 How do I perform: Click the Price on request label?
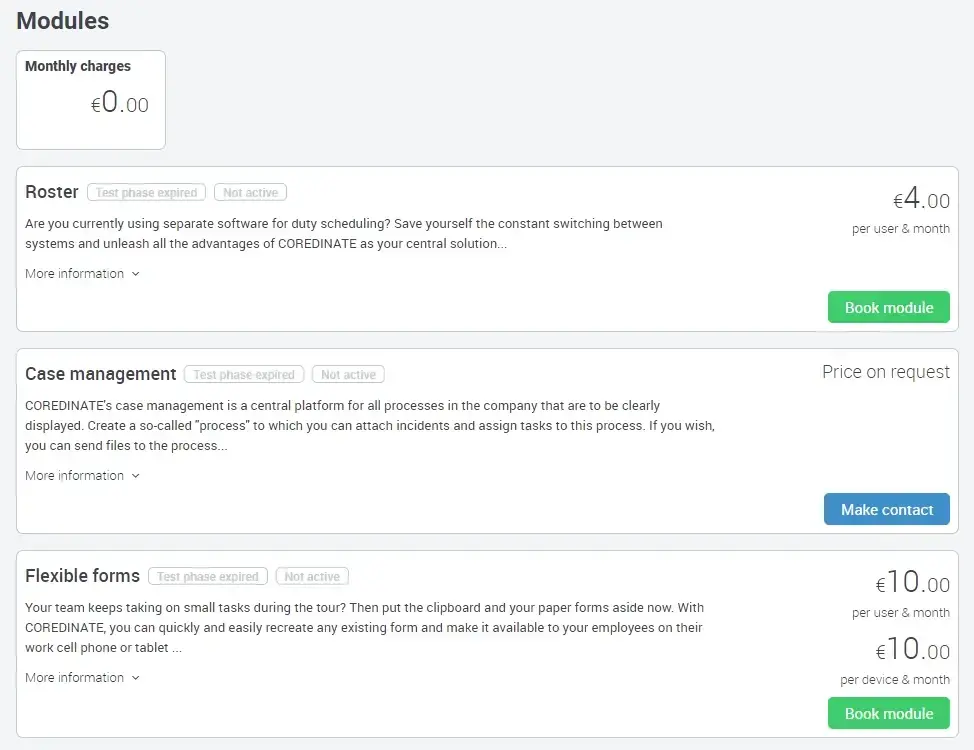click(x=885, y=372)
